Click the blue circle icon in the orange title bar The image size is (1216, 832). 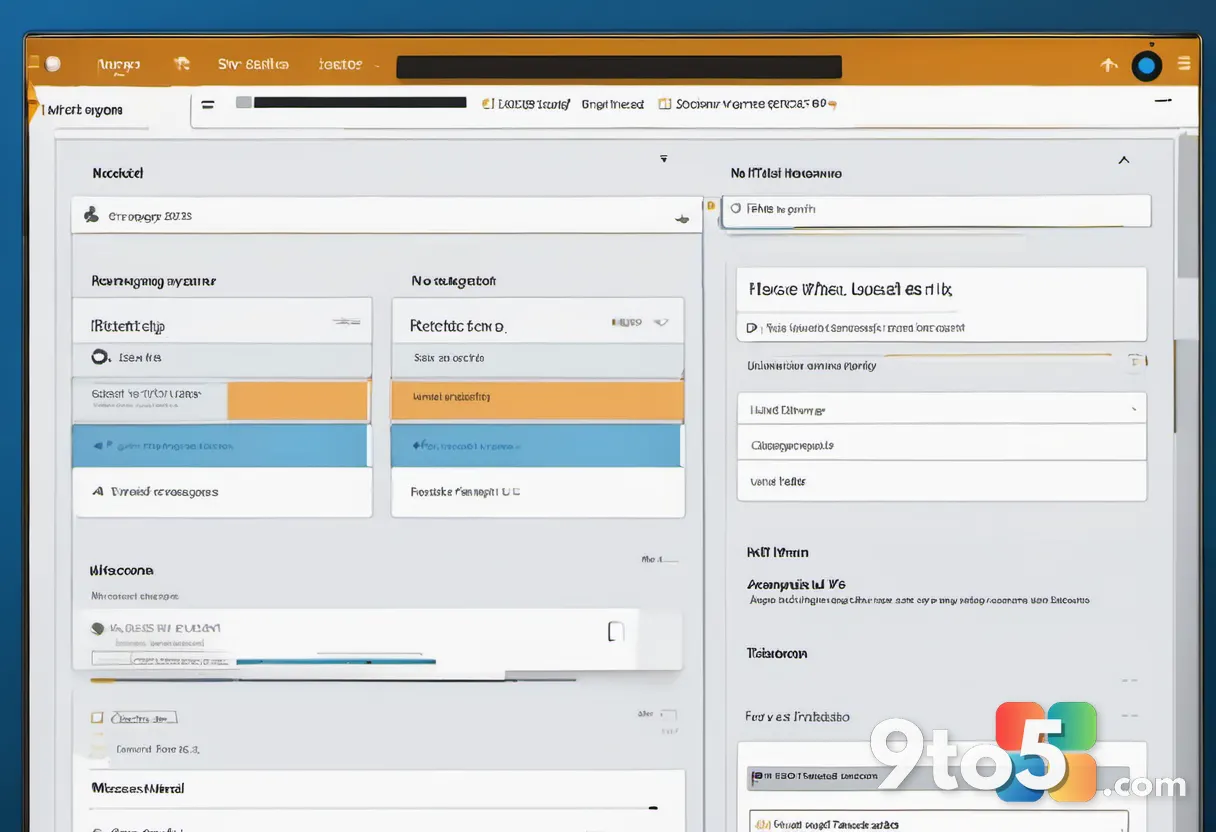[1146, 66]
